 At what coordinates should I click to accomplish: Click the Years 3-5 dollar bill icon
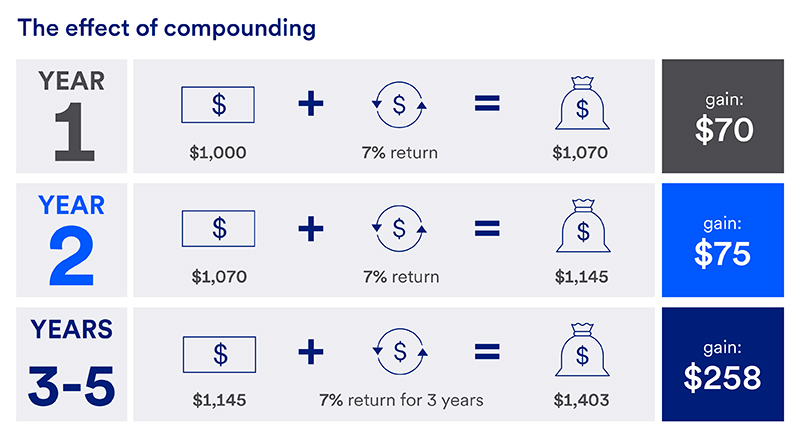click(x=218, y=352)
